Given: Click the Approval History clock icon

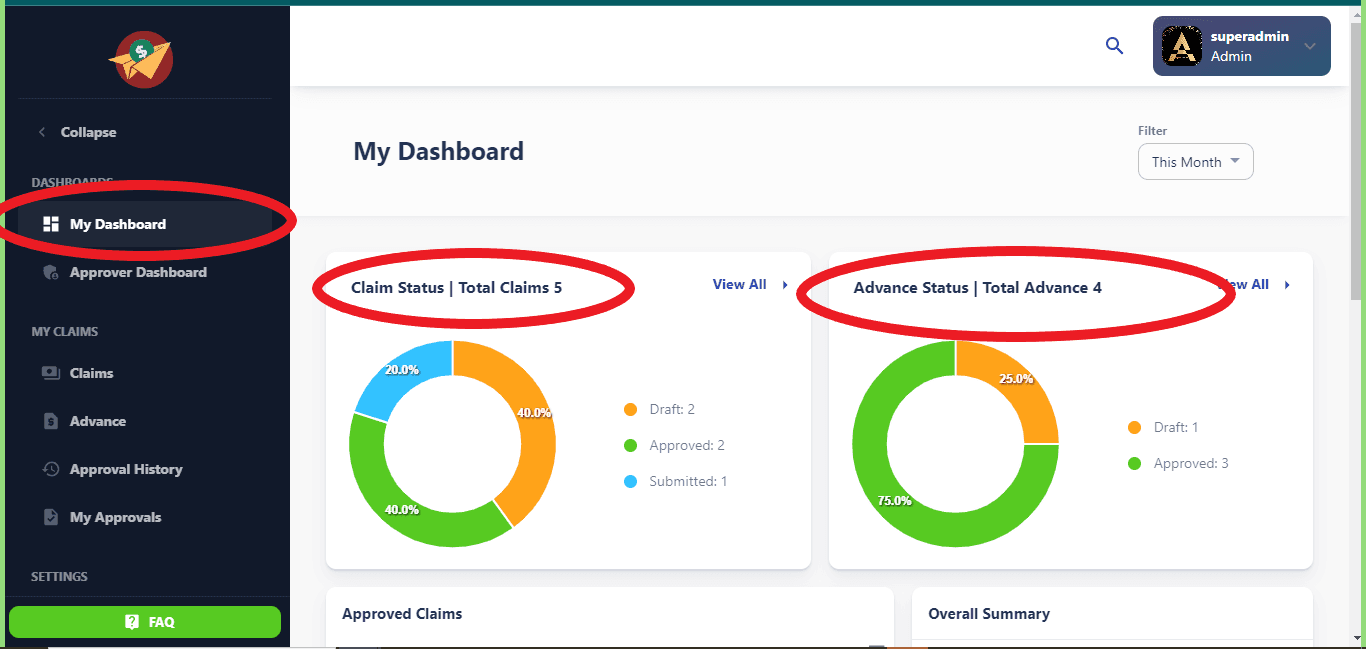Looking at the screenshot, I should (x=51, y=469).
